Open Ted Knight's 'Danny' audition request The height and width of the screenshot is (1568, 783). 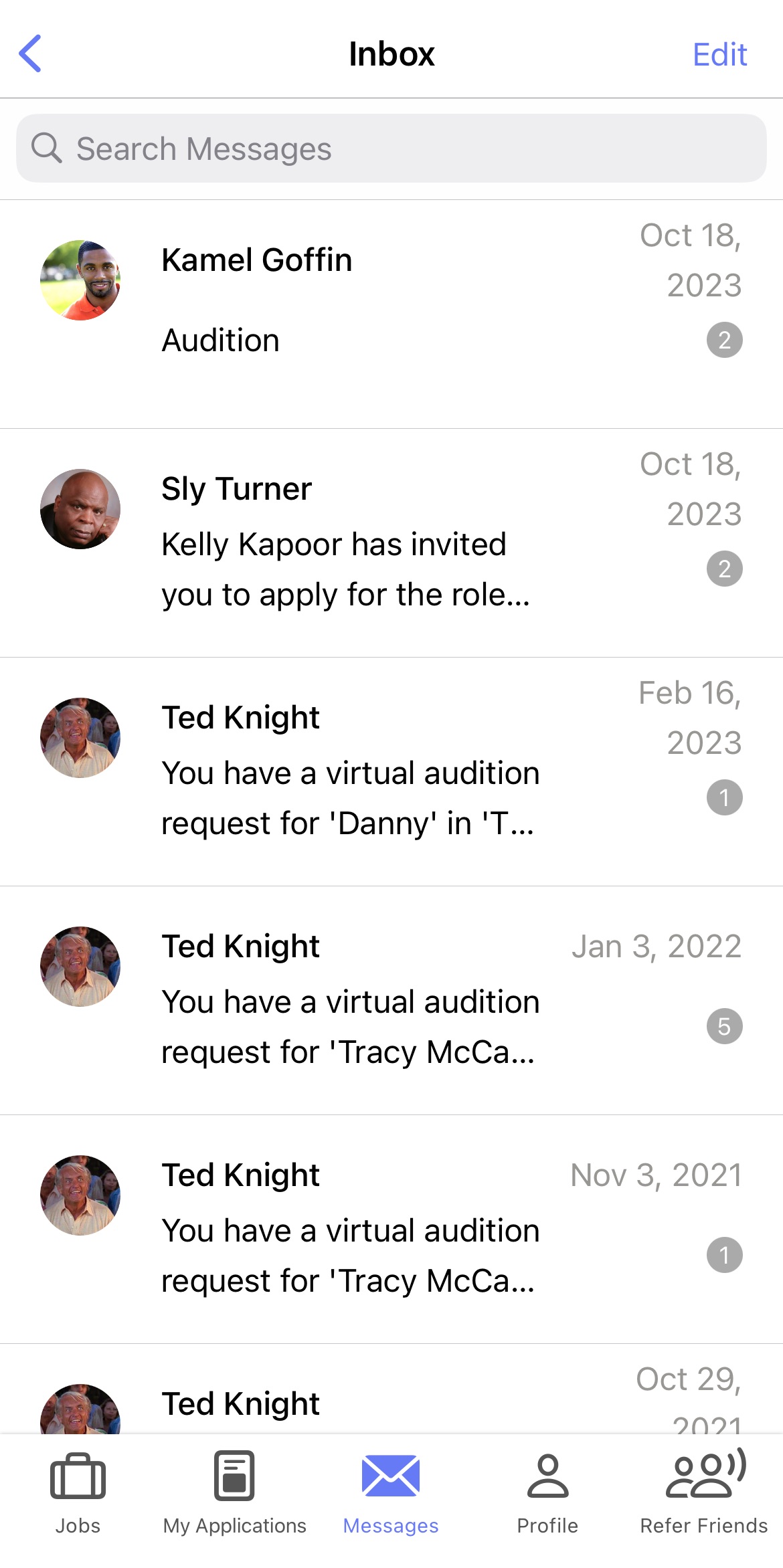click(x=391, y=772)
